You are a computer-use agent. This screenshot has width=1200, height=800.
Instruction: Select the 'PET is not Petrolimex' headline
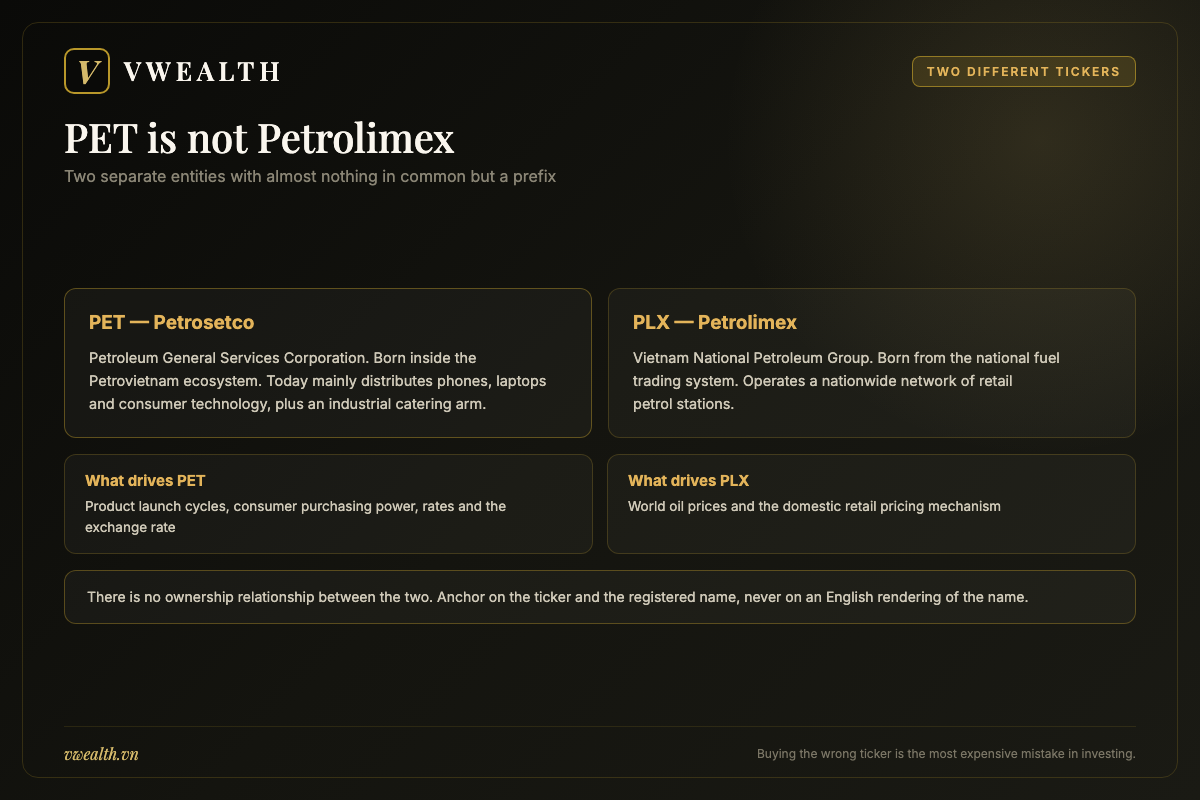259,138
